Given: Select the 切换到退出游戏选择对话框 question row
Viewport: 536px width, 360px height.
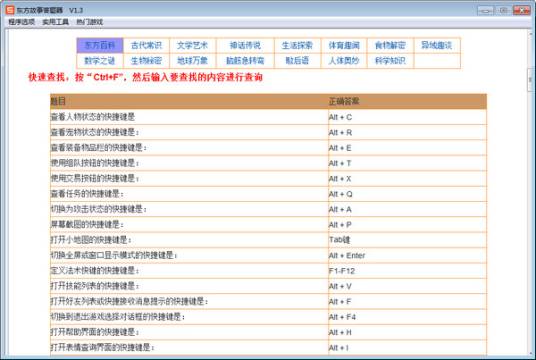Looking at the screenshot, I should [189, 317].
